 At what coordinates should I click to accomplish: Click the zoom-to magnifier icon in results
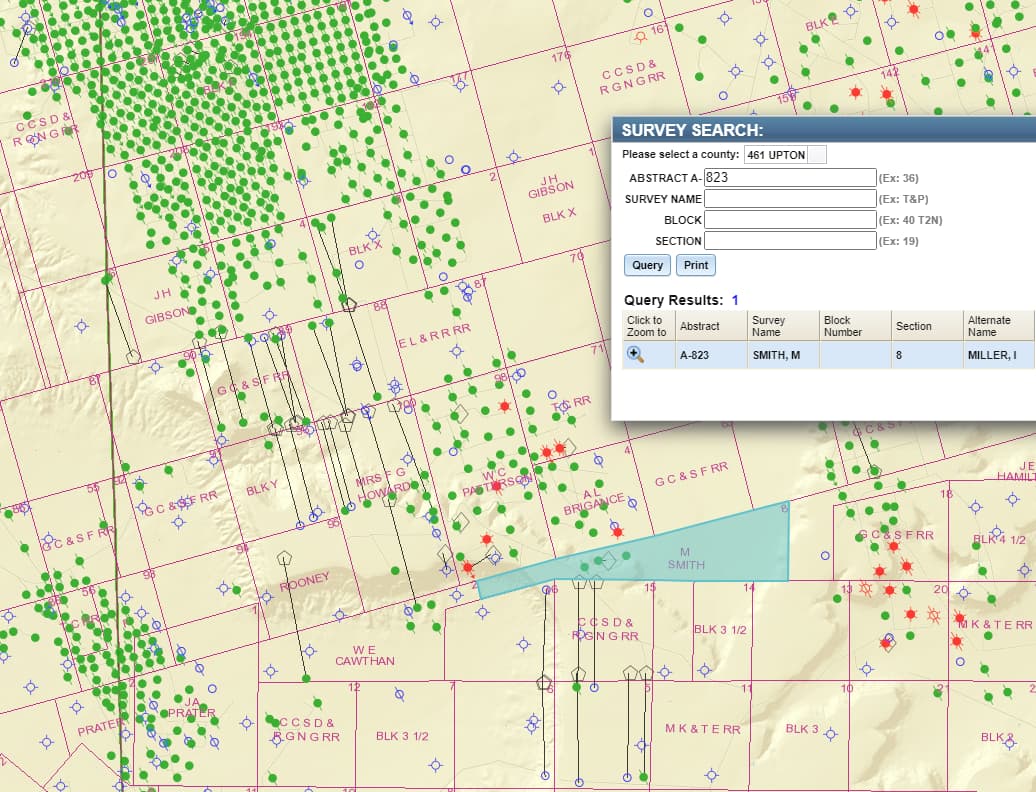pos(635,354)
